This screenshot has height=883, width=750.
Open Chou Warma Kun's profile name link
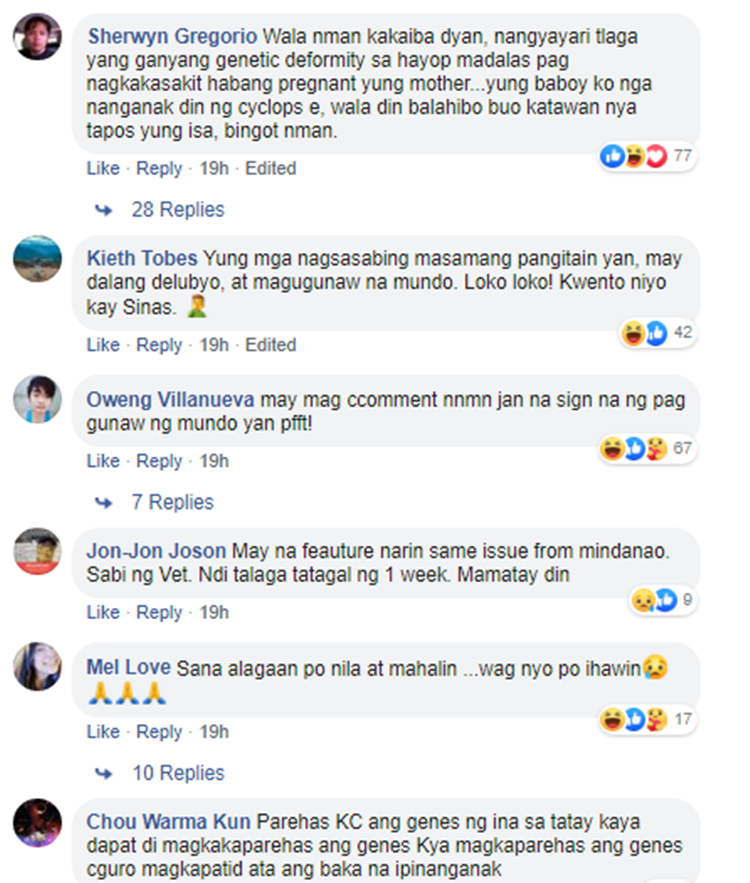pyautogui.click(x=168, y=822)
